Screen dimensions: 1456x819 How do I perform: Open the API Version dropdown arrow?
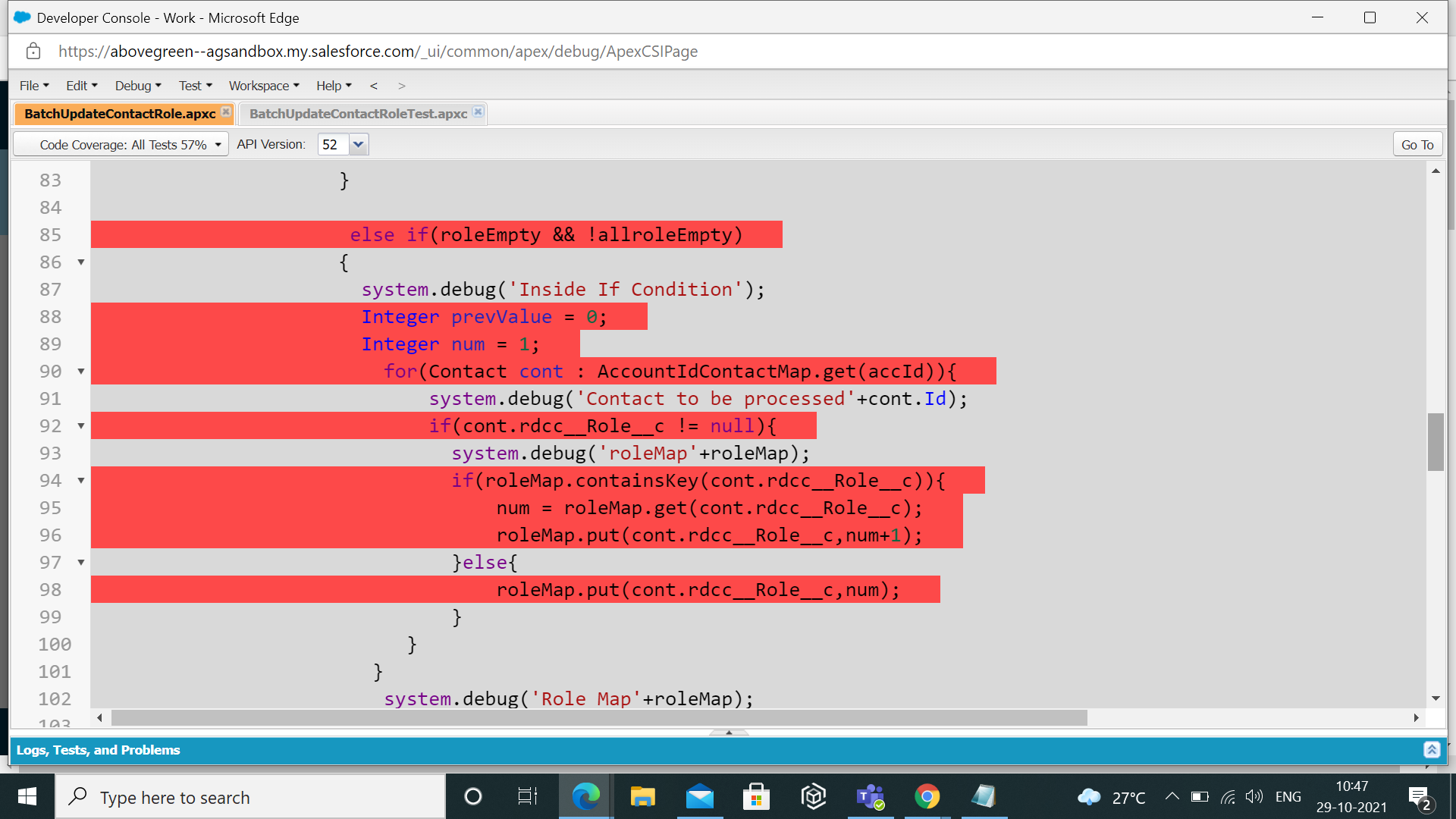point(359,144)
